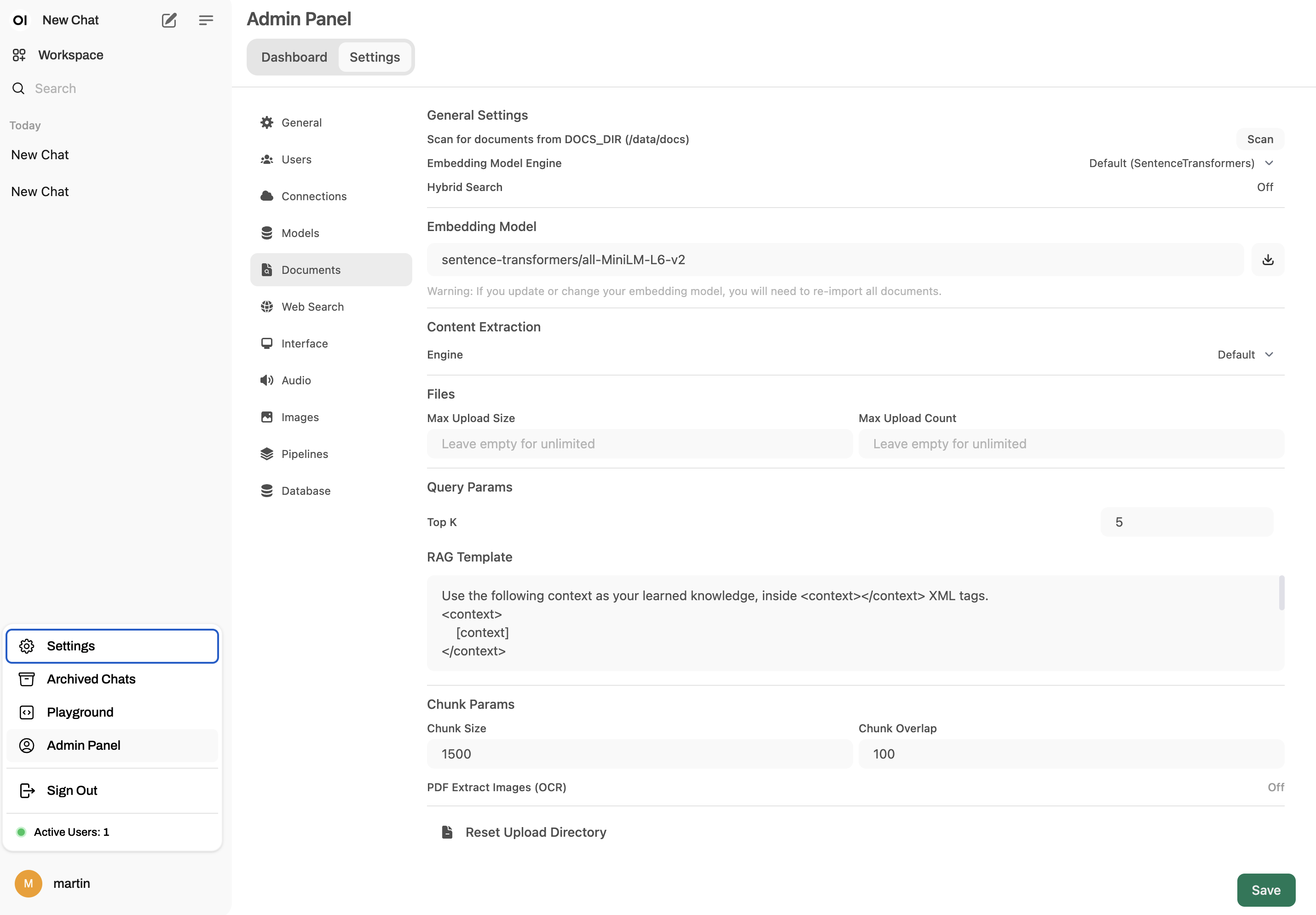Click the Top K input field
The height and width of the screenshot is (915, 1316).
click(1186, 522)
